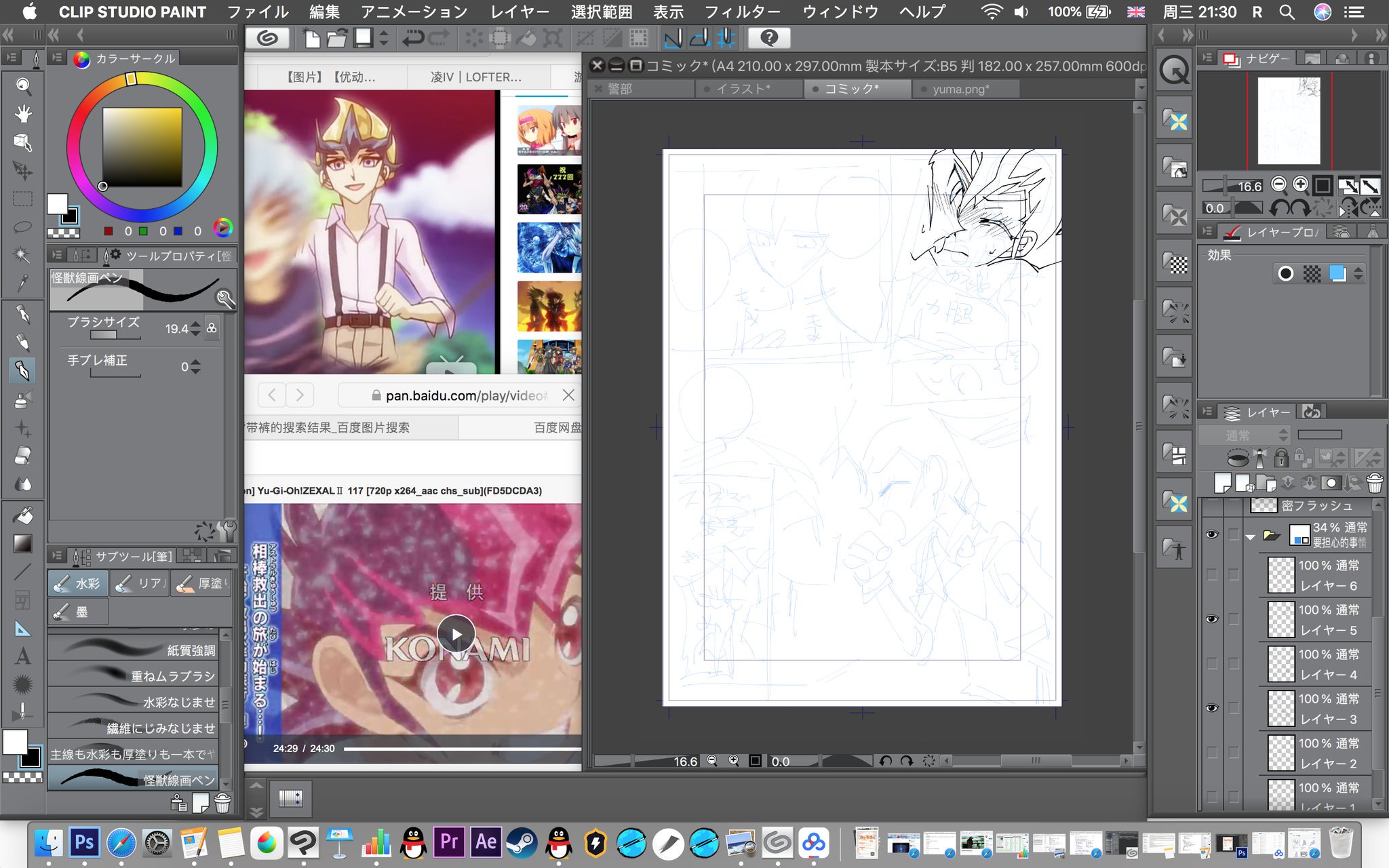
Task: Click the pan.baidu.com address bar in browser
Action: [459, 395]
